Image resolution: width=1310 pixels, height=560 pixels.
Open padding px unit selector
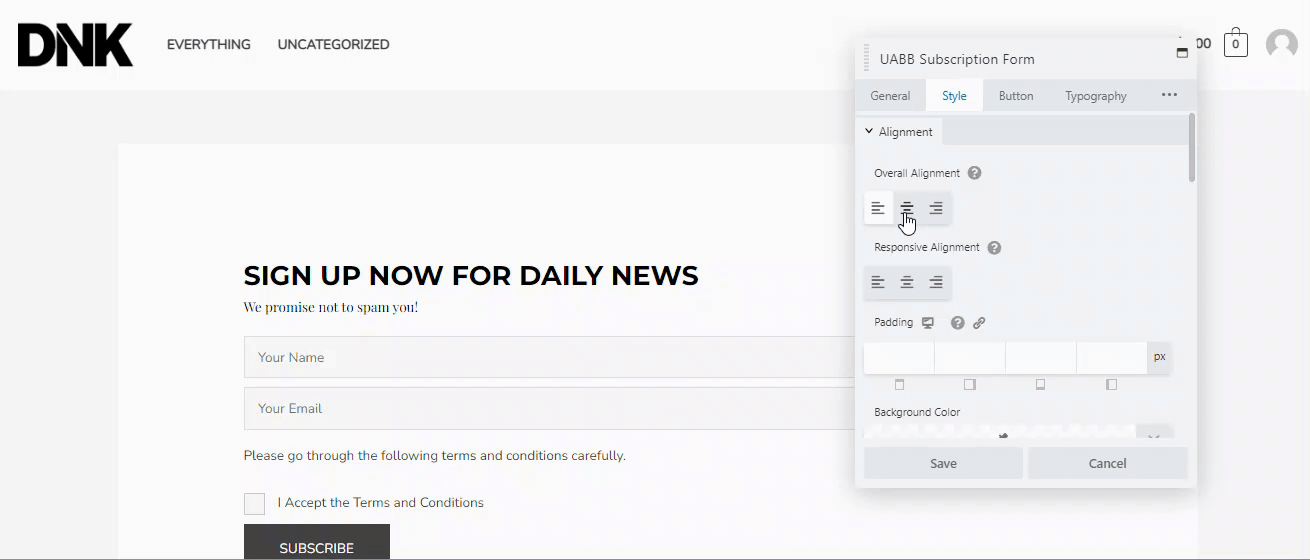click(1159, 357)
